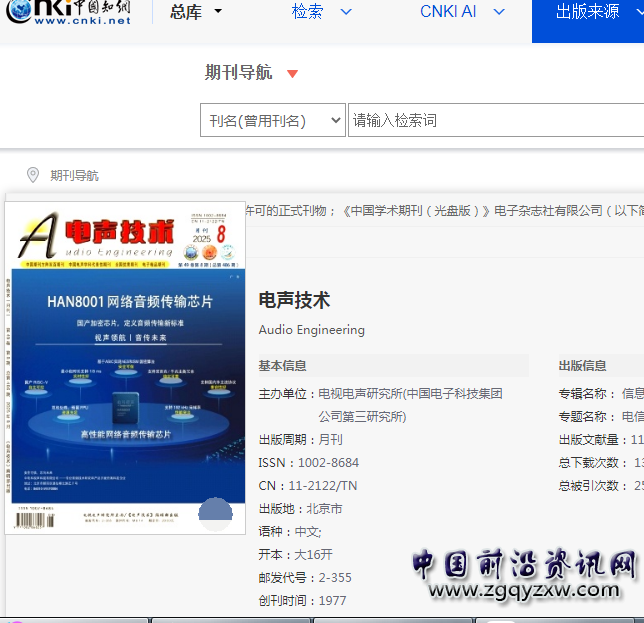Click the CNKI logo
This screenshot has height=623, width=644.
point(67,12)
